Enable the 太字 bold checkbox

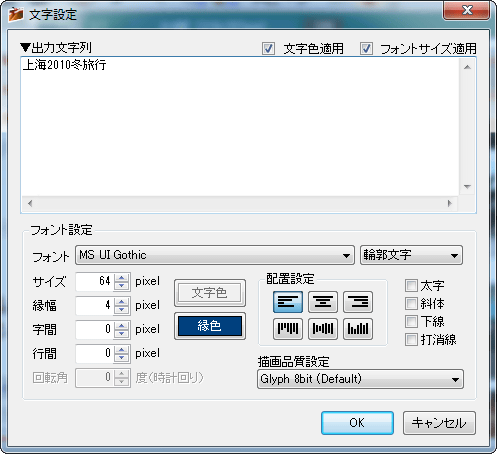coord(411,286)
